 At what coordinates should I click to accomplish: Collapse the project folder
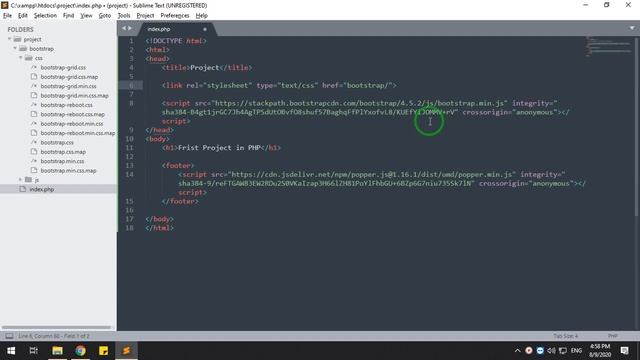coord(10,39)
